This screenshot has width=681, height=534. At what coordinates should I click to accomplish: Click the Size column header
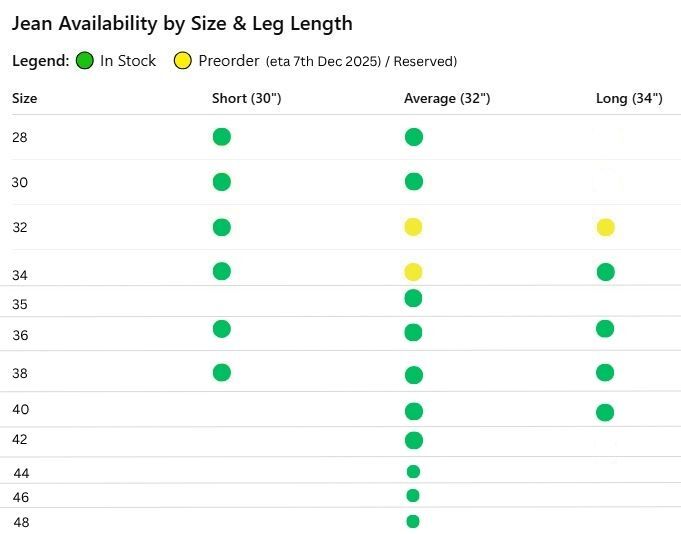click(x=24, y=98)
